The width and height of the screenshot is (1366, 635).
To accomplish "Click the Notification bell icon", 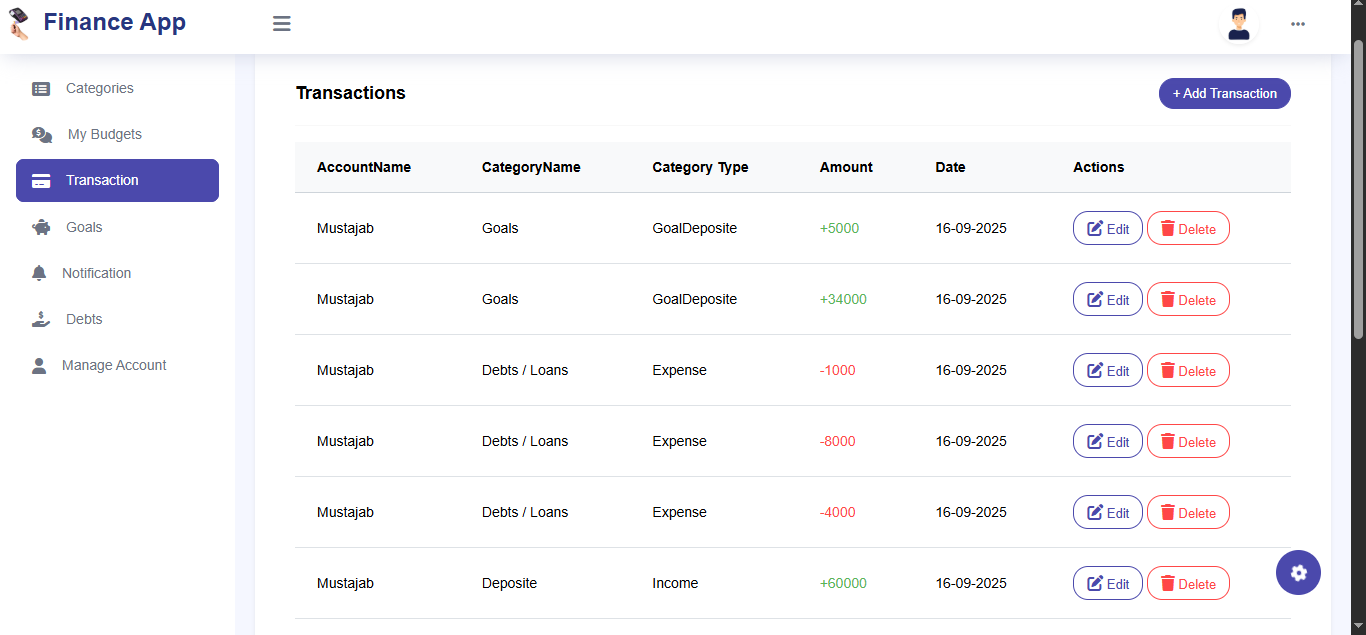I will point(39,273).
